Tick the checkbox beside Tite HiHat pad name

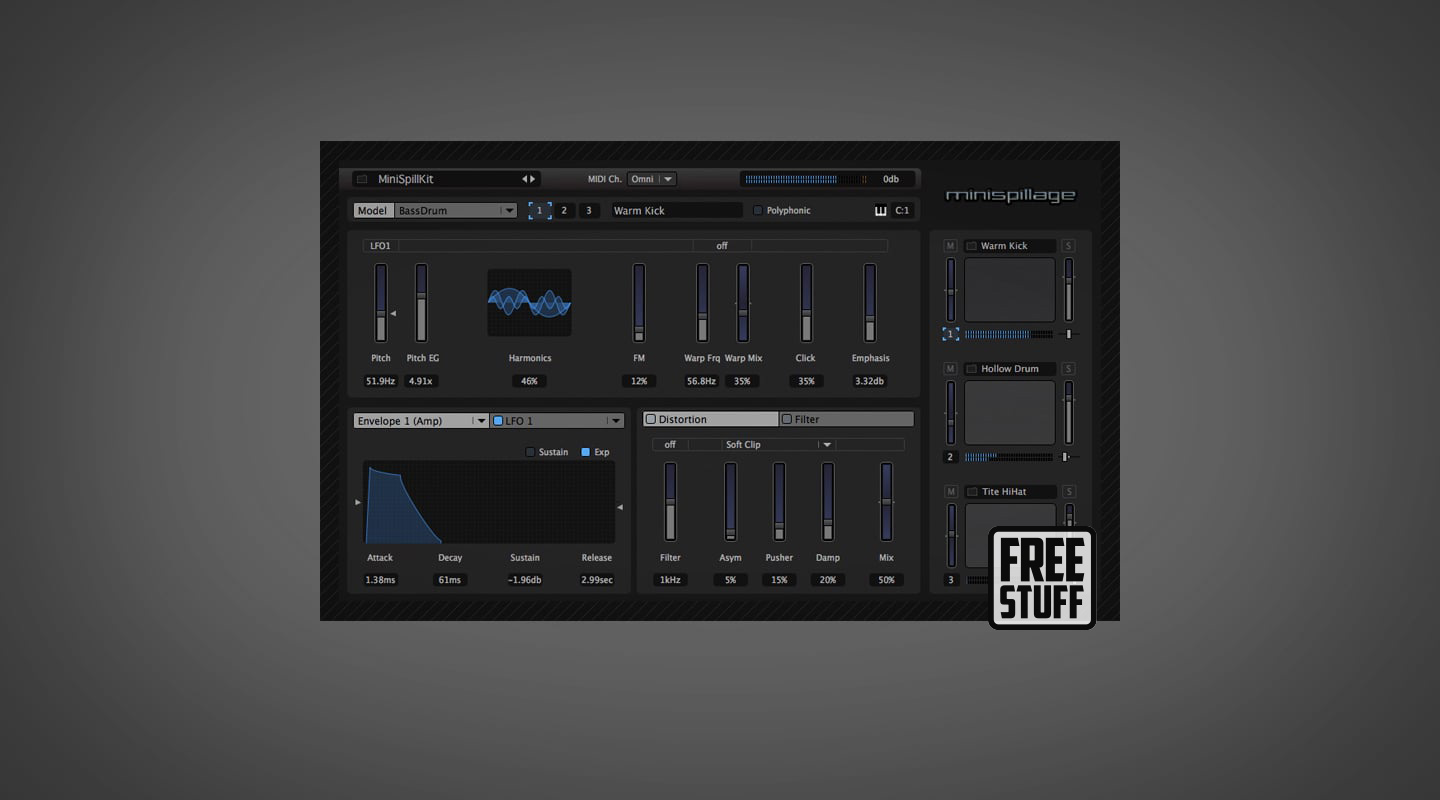coord(971,492)
